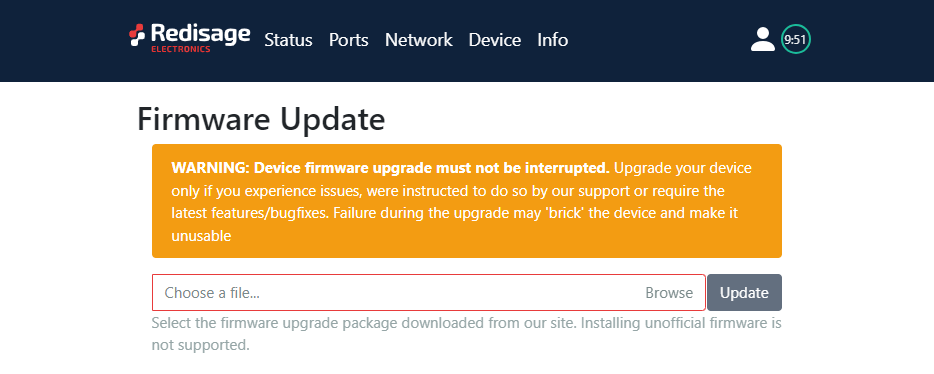The image size is (934, 374).
Task: Click the Firmware Update page heading
Action: [261, 119]
